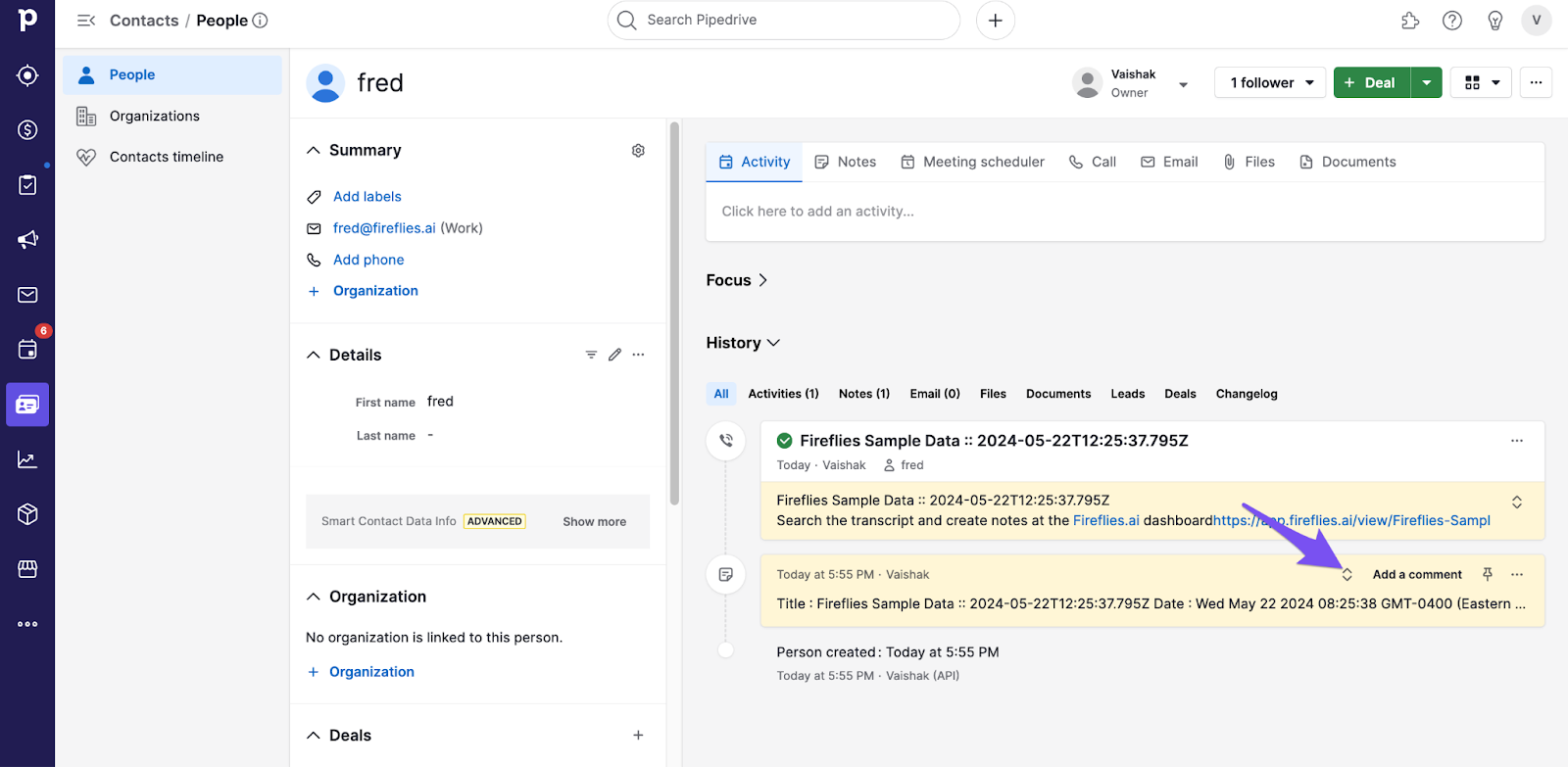Viewport: 1568px width, 767px height.
Task: Open the 1 follower dropdown
Action: [x=1270, y=83]
